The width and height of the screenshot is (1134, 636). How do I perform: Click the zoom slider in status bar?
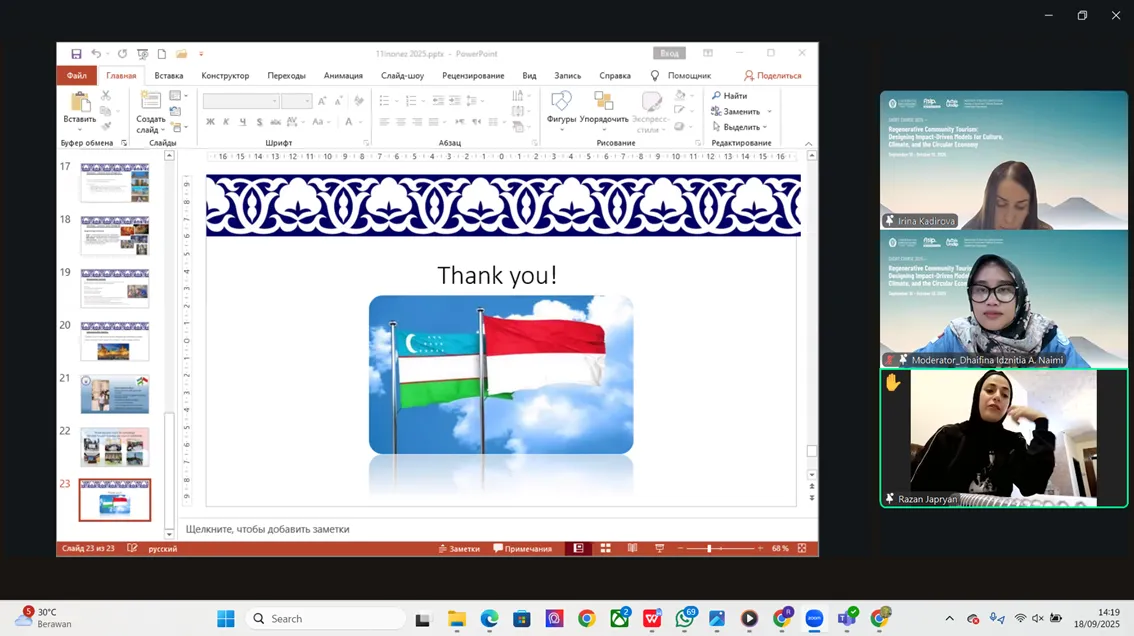(709, 549)
